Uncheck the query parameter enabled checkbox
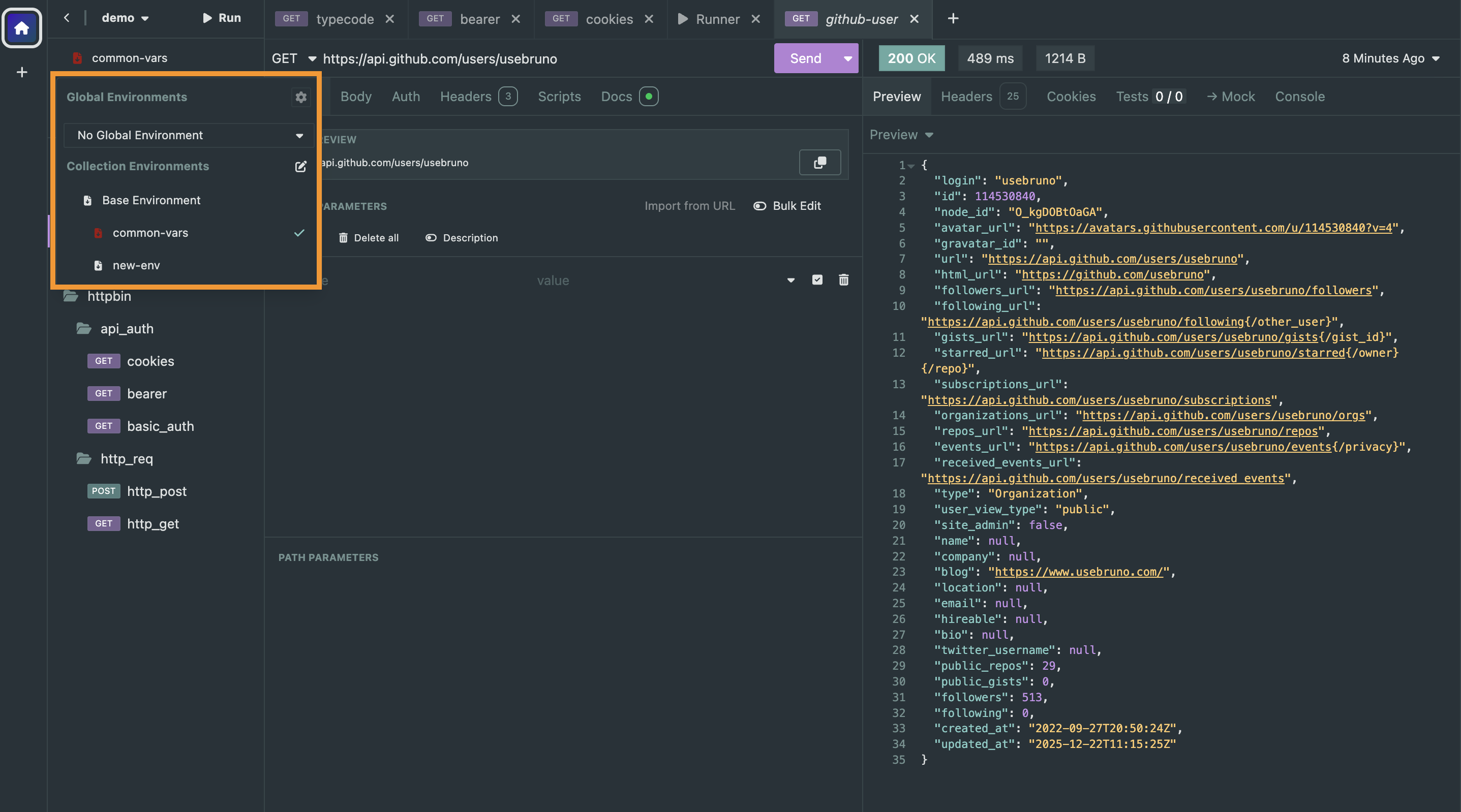Image resolution: width=1461 pixels, height=812 pixels. pyautogui.click(x=817, y=280)
